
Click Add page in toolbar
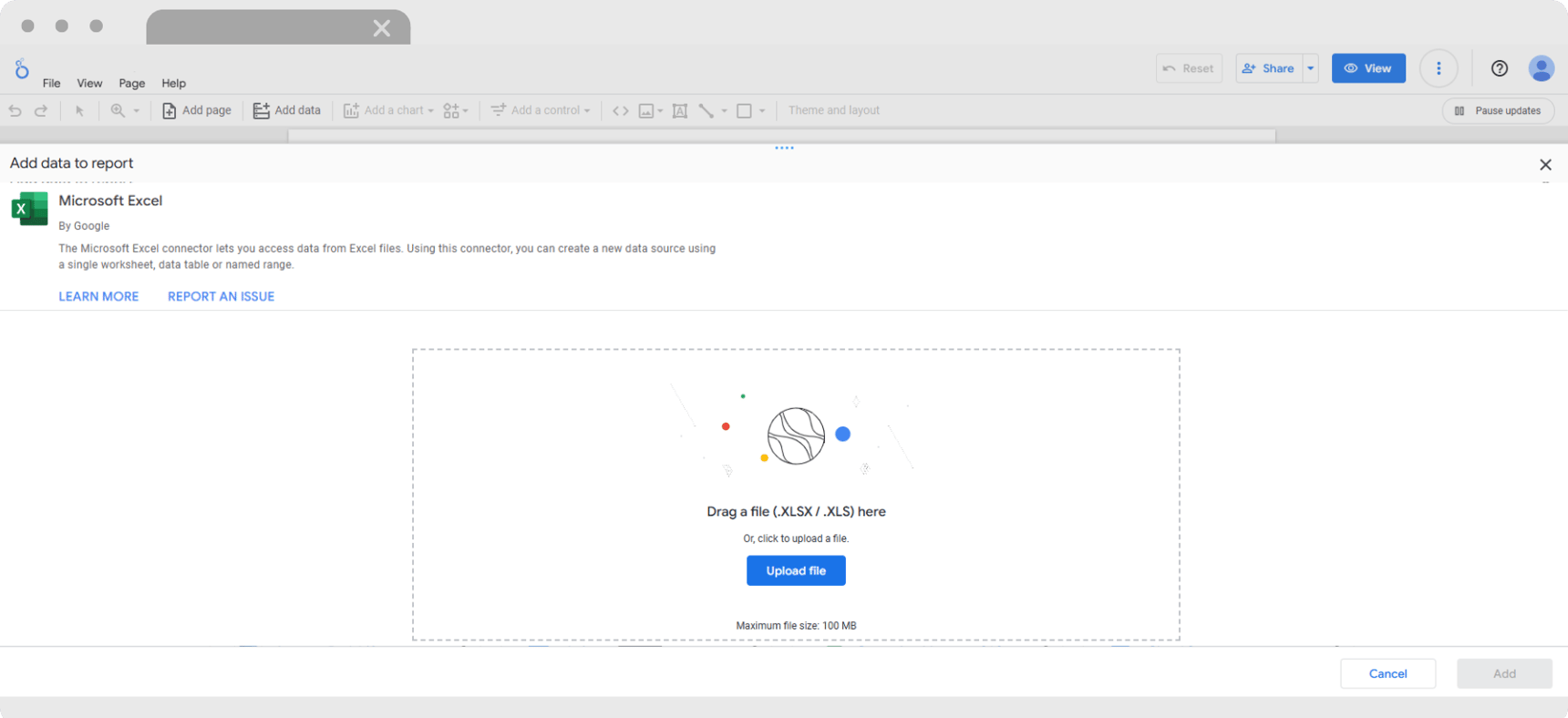point(197,110)
